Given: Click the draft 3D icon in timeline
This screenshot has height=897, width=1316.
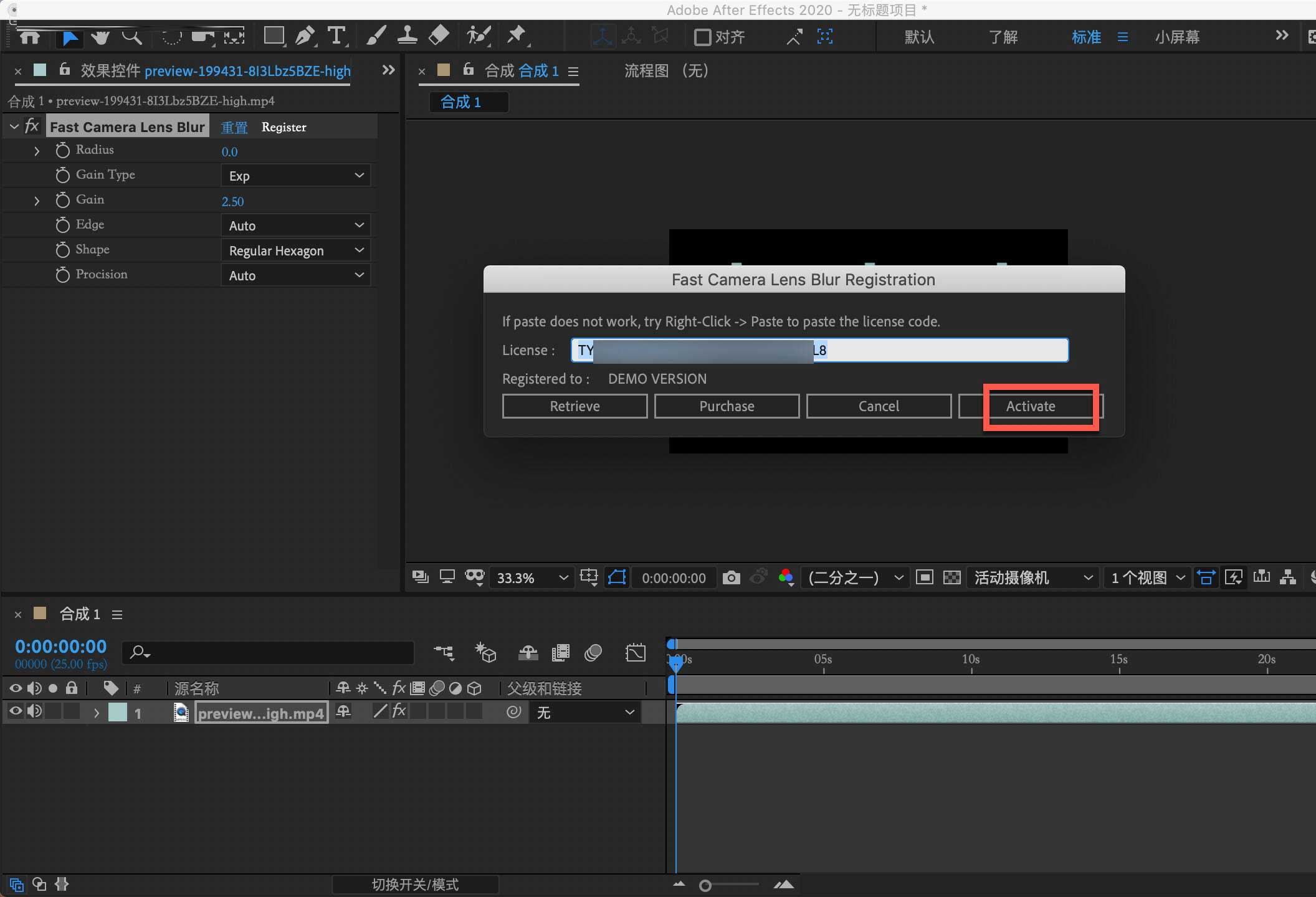Looking at the screenshot, I should point(485,652).
